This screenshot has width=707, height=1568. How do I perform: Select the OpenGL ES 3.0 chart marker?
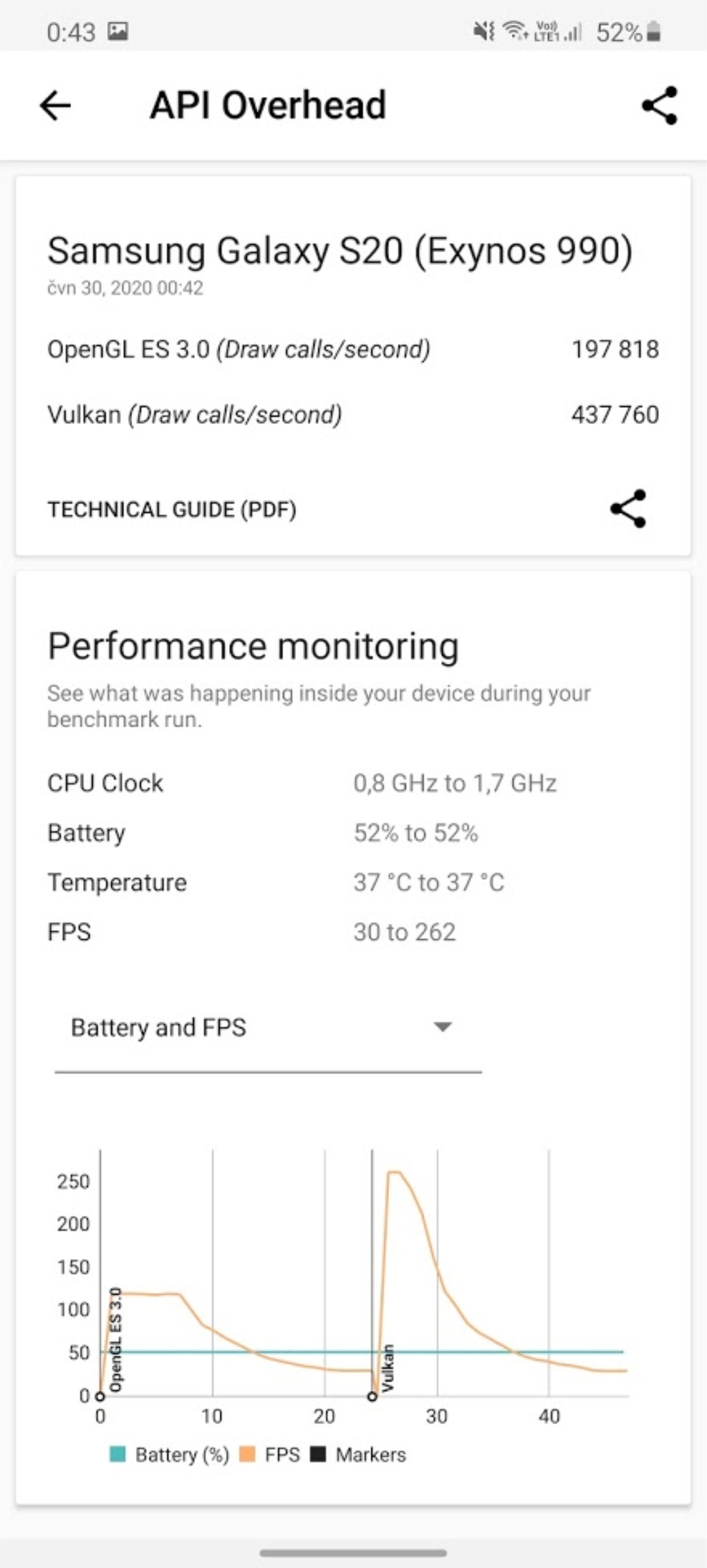pos(100,1396)
